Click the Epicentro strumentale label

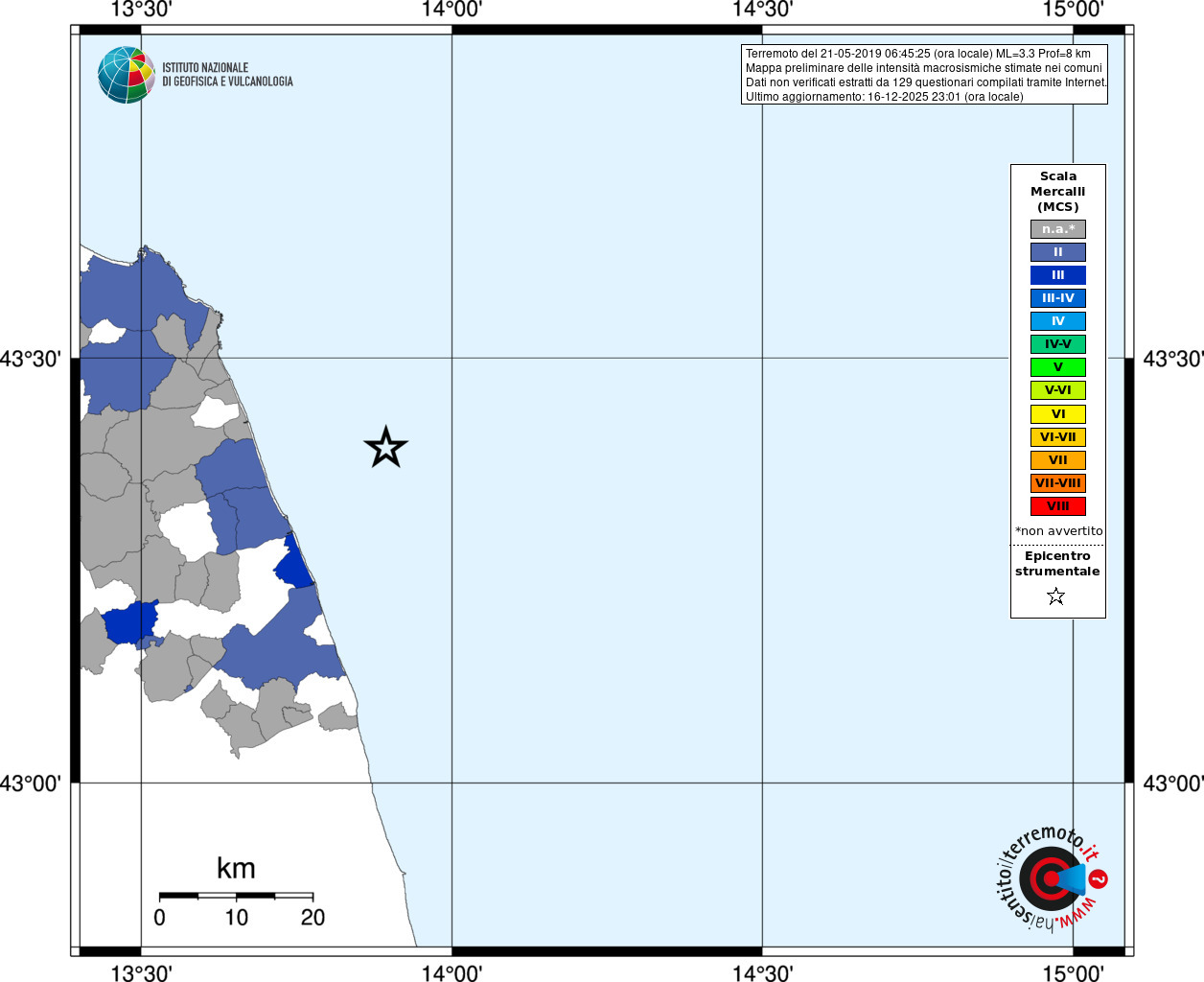click(x=1057, y=564)
